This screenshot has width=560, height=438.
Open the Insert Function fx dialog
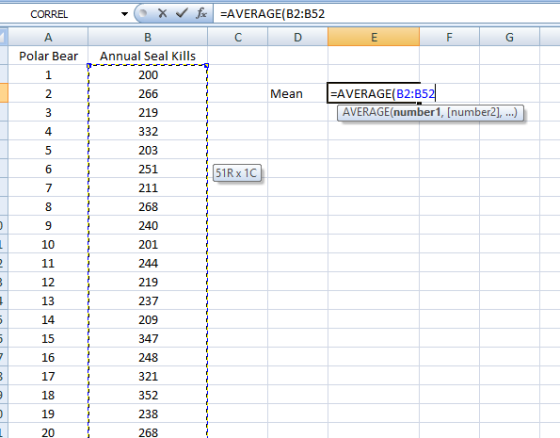(x=201, y=14)
